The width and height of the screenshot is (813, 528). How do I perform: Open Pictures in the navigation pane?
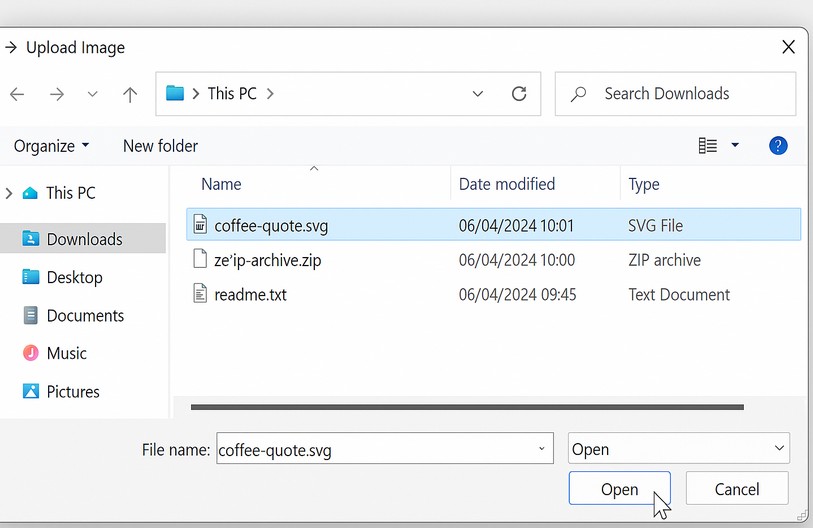[x=73, y=392]
